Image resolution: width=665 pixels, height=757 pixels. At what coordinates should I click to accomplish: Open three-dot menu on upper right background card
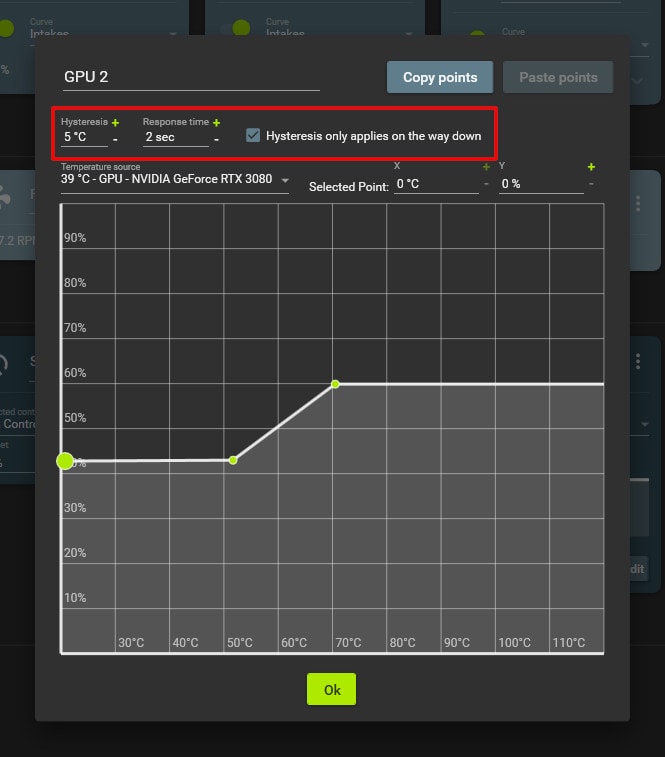638,203
